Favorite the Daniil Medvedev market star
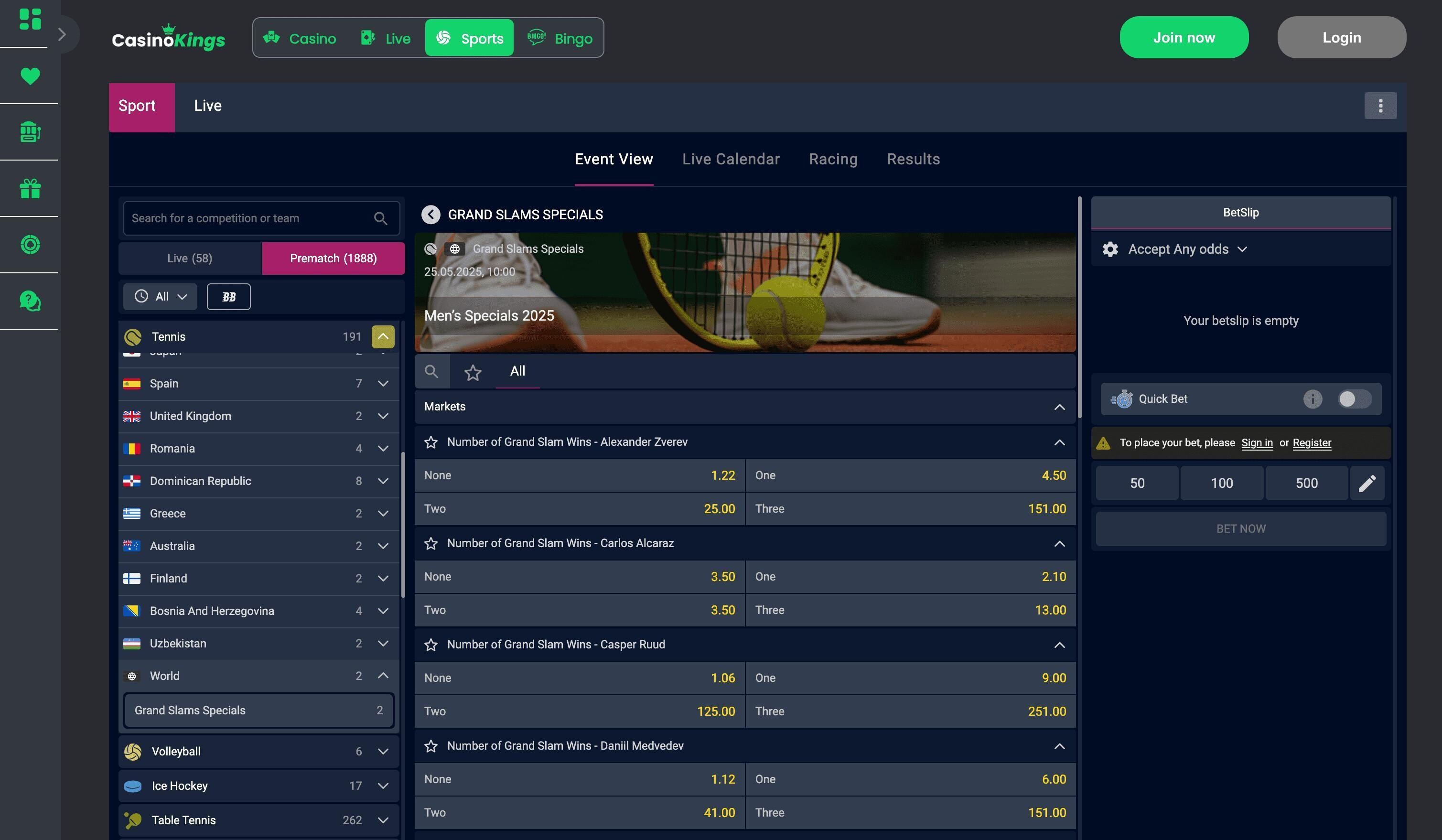1442x840 pixels. [x=431, y=746]
